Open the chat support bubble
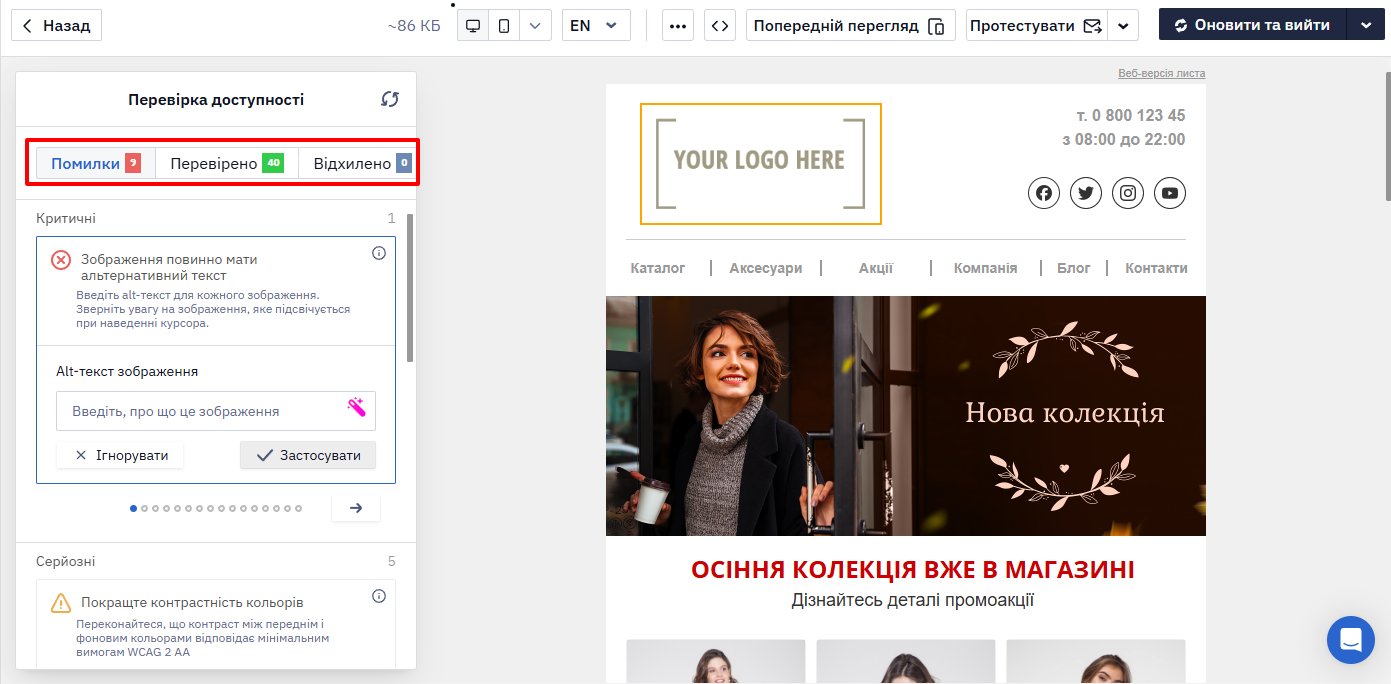 (1351, 640)
